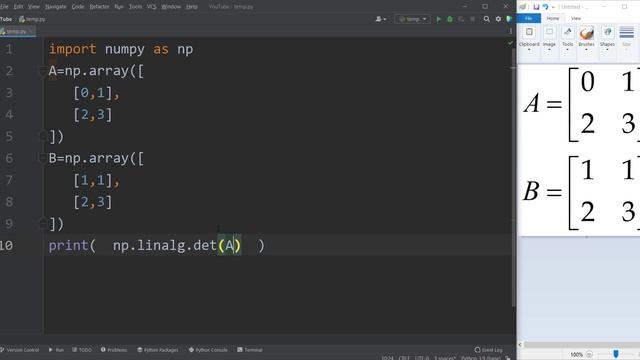Click temp.py in the navigation breadcrumb
Viewport: 640px width, 360px height.
coord(32,19)
